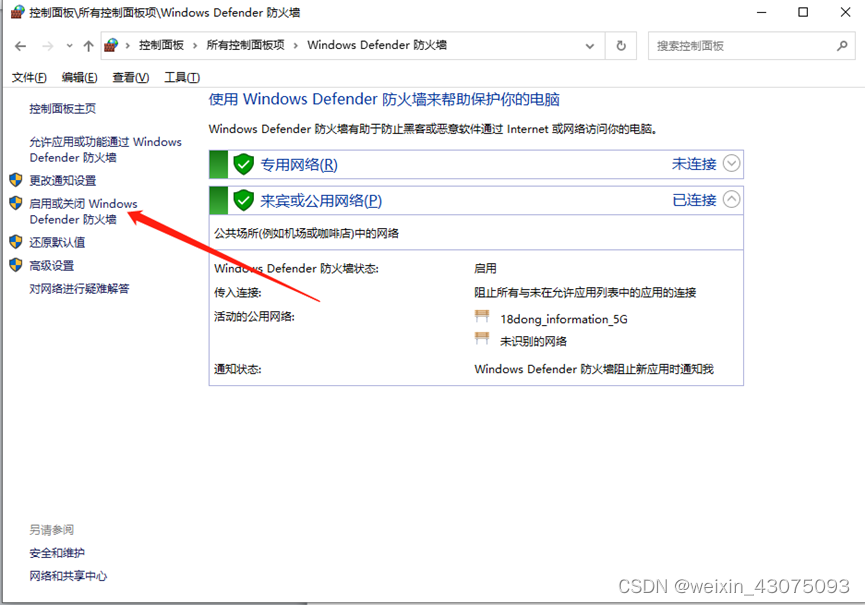Expand chevron before 控制面板 breadcrumb
This screenshot has height=605, width=865.
coord(127,46)
